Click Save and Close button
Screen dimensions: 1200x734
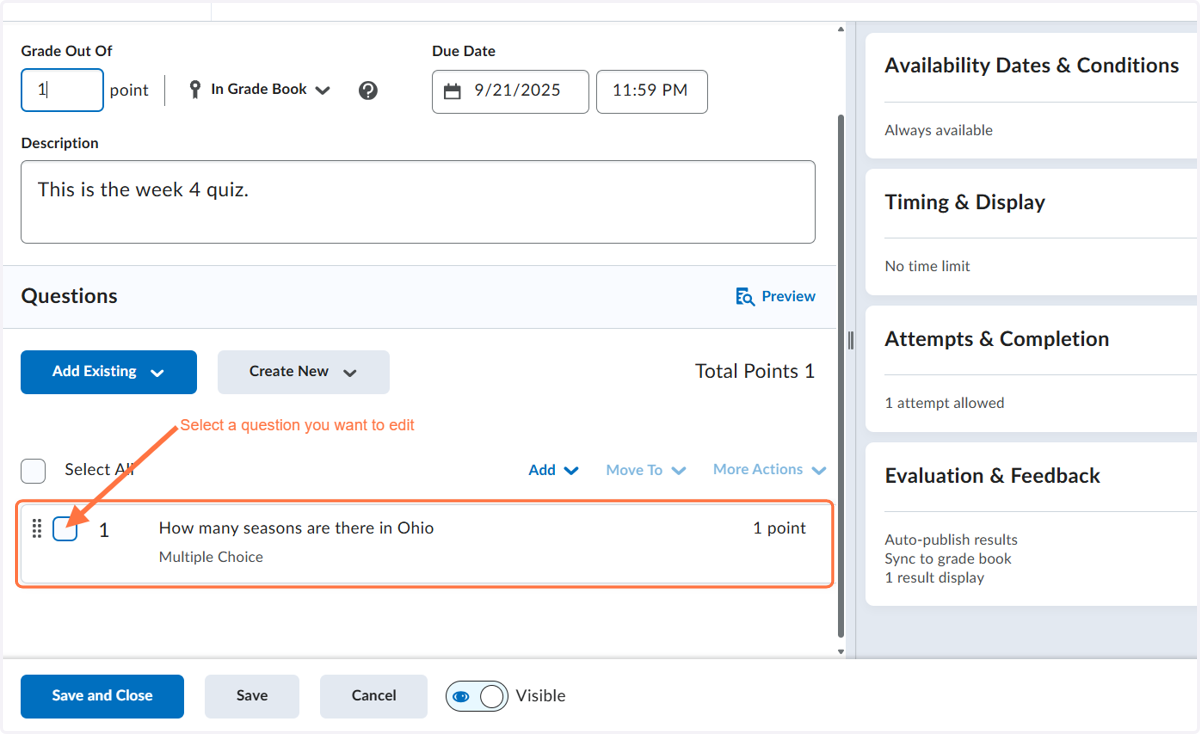tap(102, 696)
